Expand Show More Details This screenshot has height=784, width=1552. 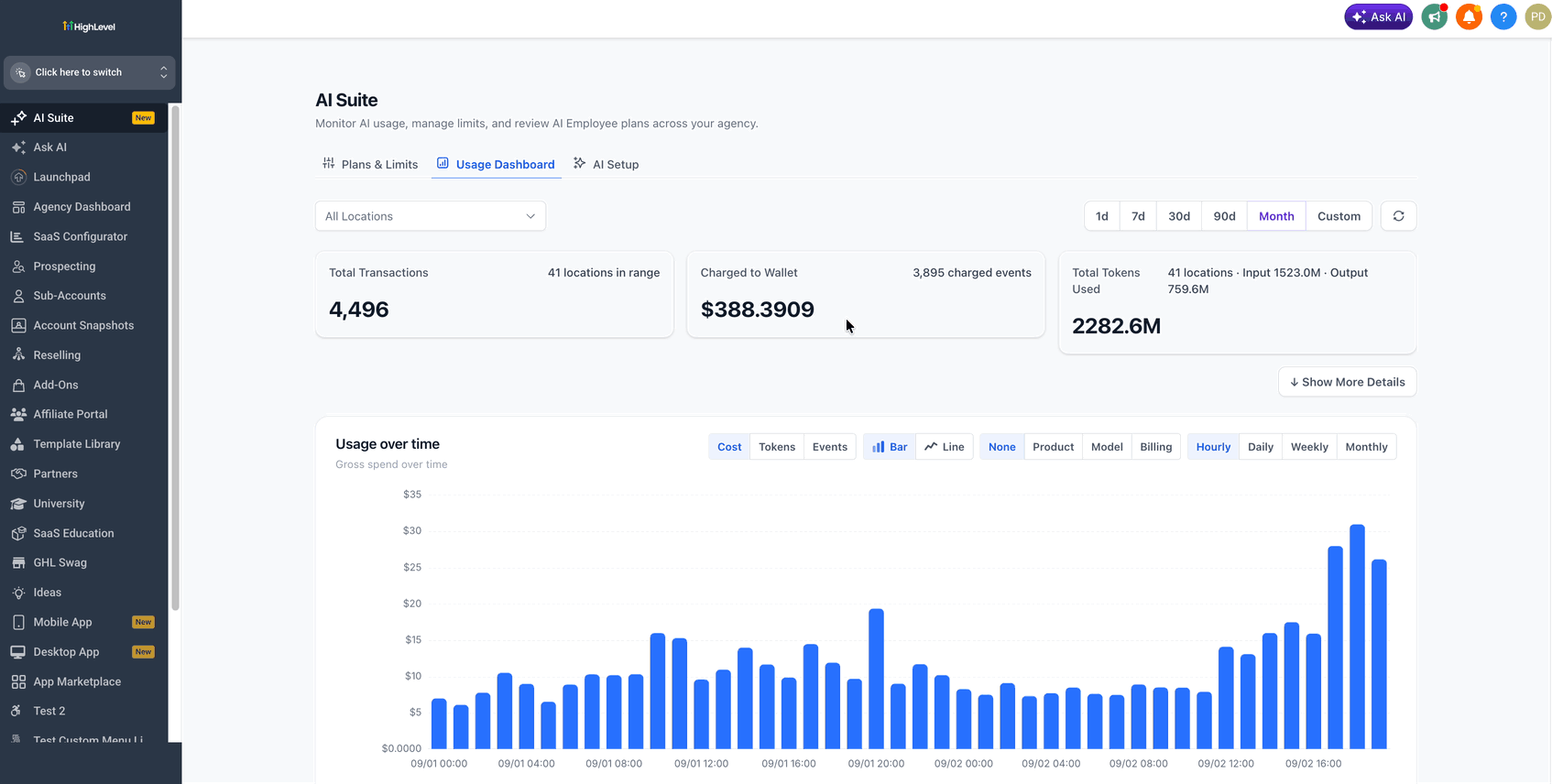coord(1347,382)
